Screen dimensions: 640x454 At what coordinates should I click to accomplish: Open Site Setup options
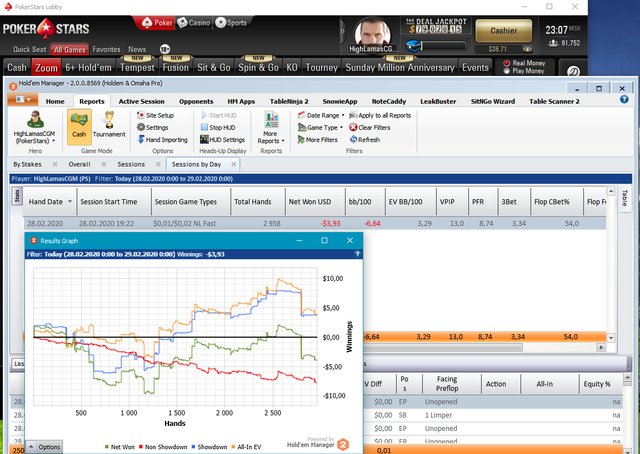click(x=156, y=115)
